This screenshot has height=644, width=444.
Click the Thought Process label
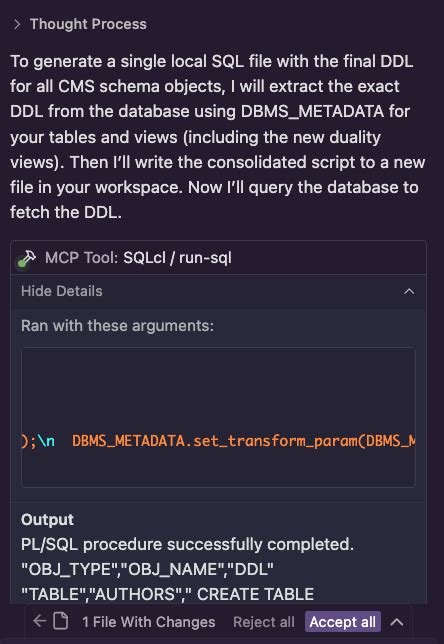click(88, 24)
